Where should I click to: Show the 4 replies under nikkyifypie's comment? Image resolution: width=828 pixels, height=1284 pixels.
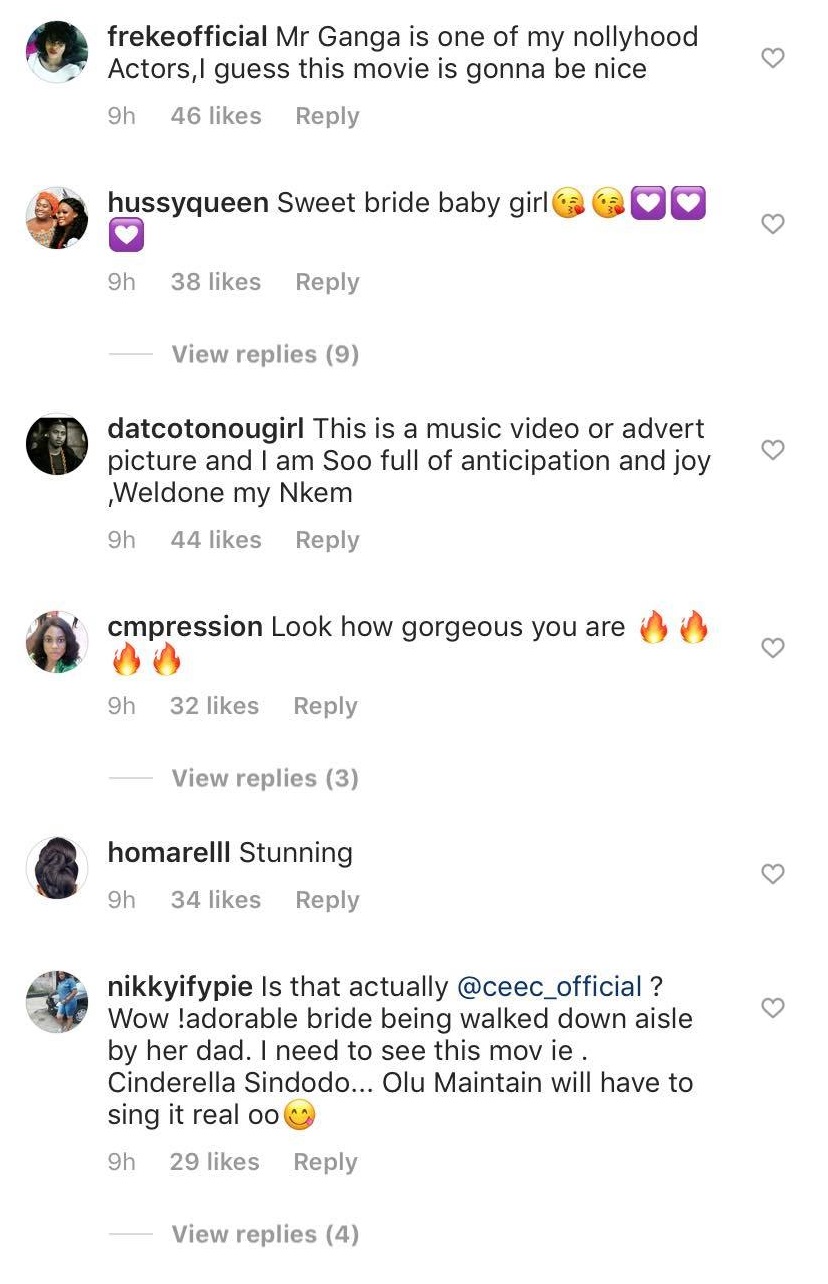pyautogui.click(x=265, y=1234)
